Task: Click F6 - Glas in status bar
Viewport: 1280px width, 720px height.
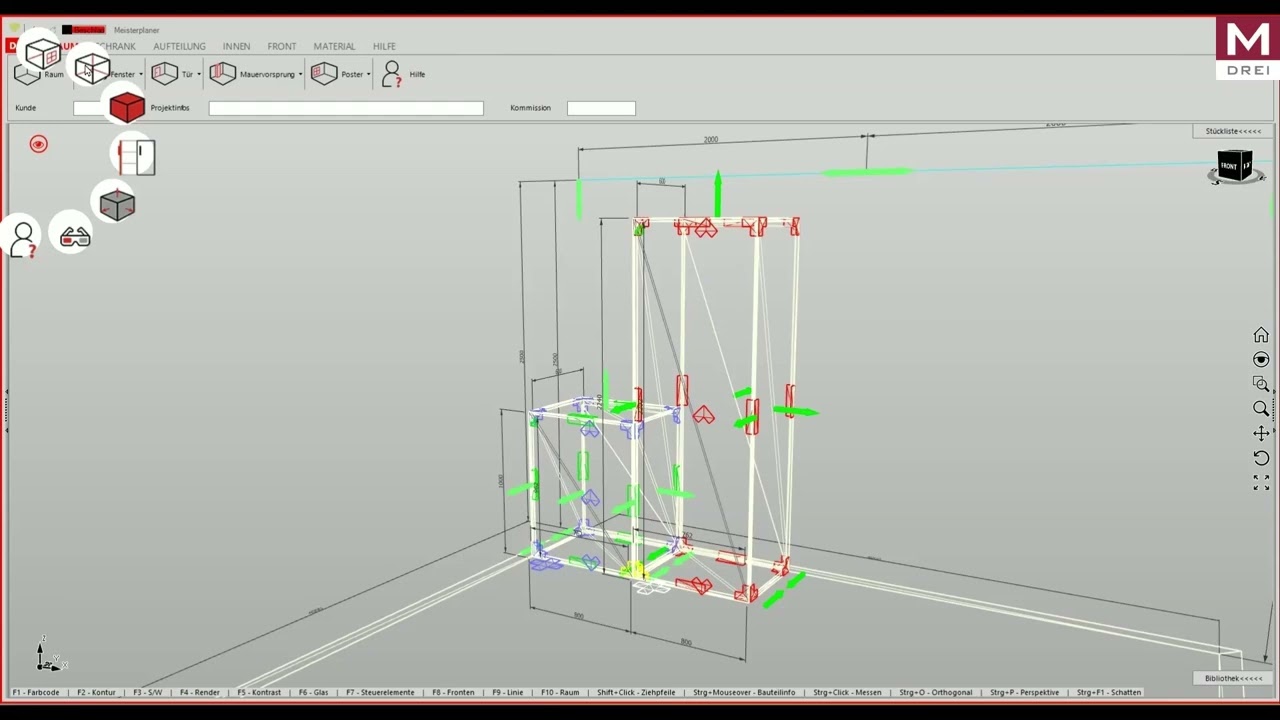Action: 313,692
